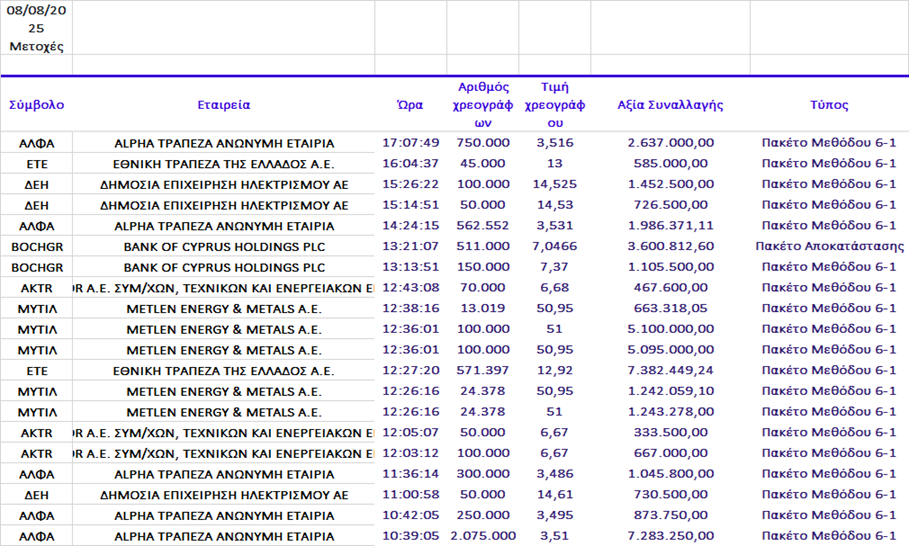The image size is (909, 546).
Task: Click the Σύμβολο column header
Action: pyautogui.click(x=36, y=104)
